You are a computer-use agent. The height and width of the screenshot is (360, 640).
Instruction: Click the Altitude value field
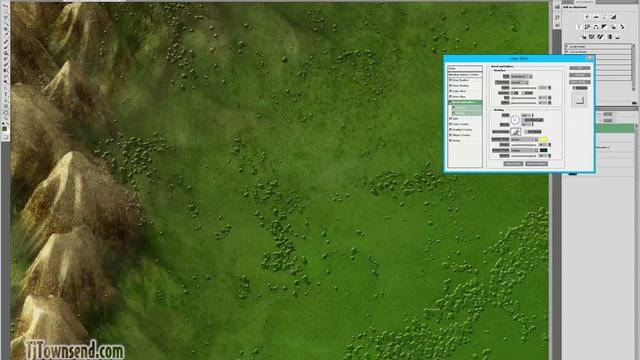pos(526,124)
